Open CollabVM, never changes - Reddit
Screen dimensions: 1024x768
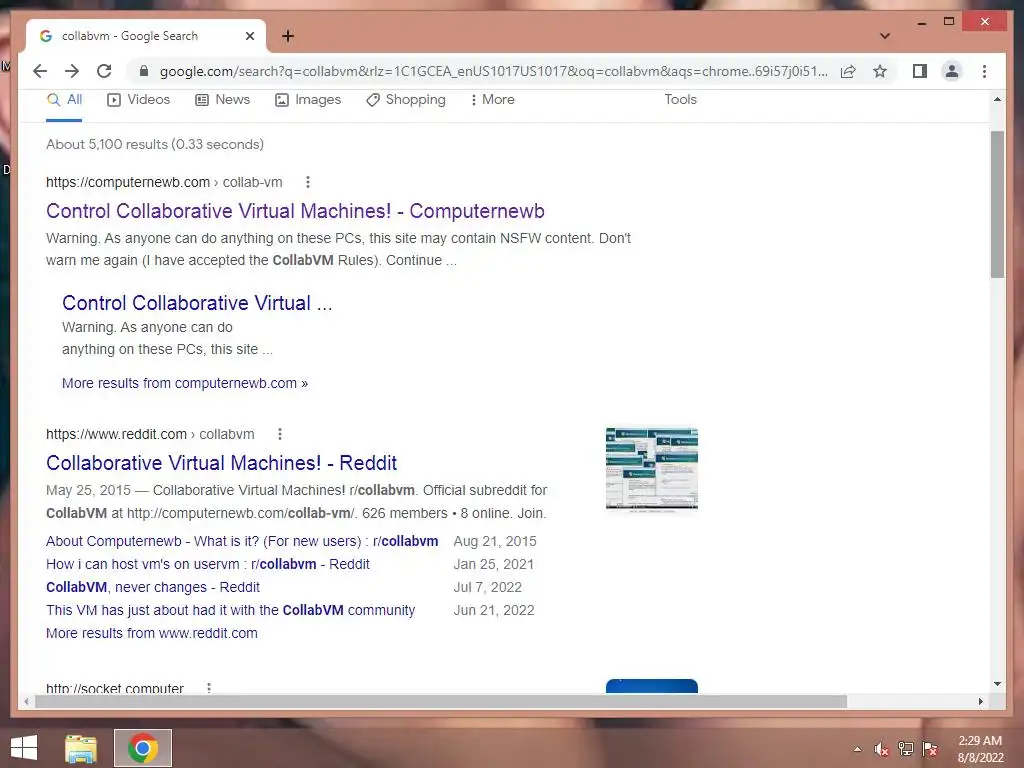[x=153, y=587]
